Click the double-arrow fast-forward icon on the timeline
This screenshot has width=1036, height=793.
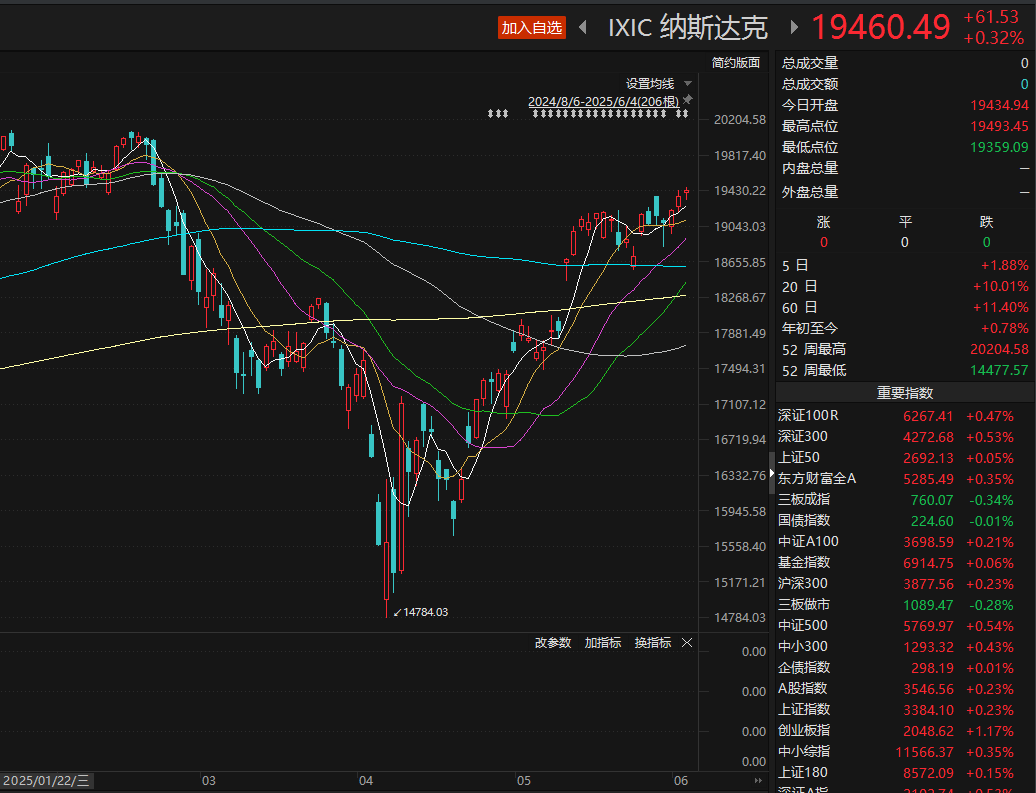(758, 781)
